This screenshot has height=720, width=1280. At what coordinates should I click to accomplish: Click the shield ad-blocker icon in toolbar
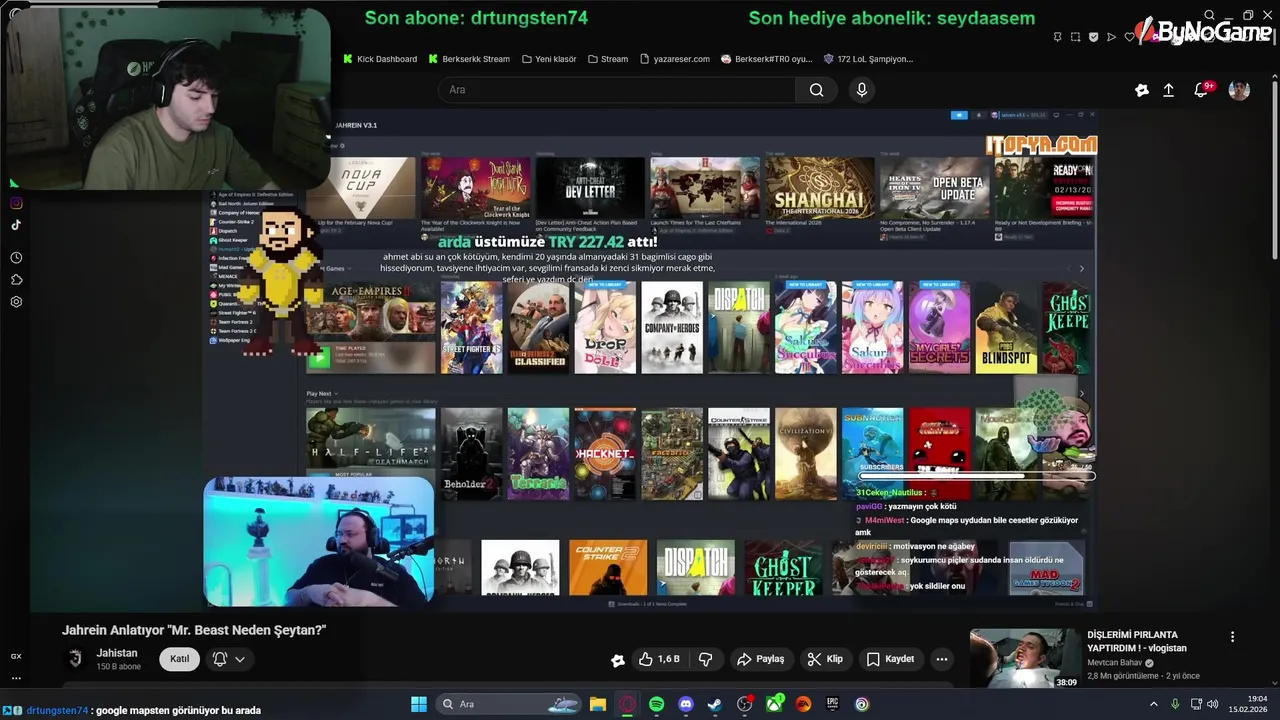pos(1094,37)
